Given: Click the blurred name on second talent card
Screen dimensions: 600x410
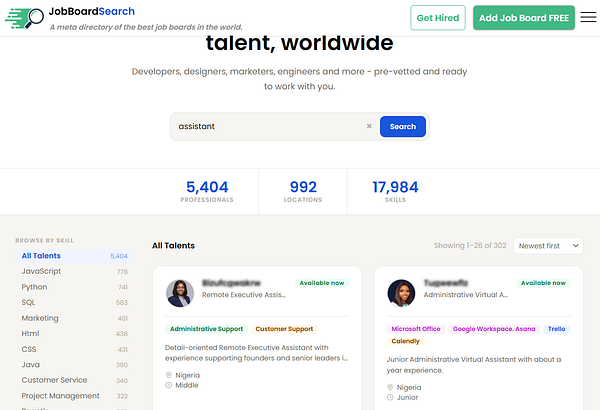Looking at the screenshot, I should pos(446,283).
